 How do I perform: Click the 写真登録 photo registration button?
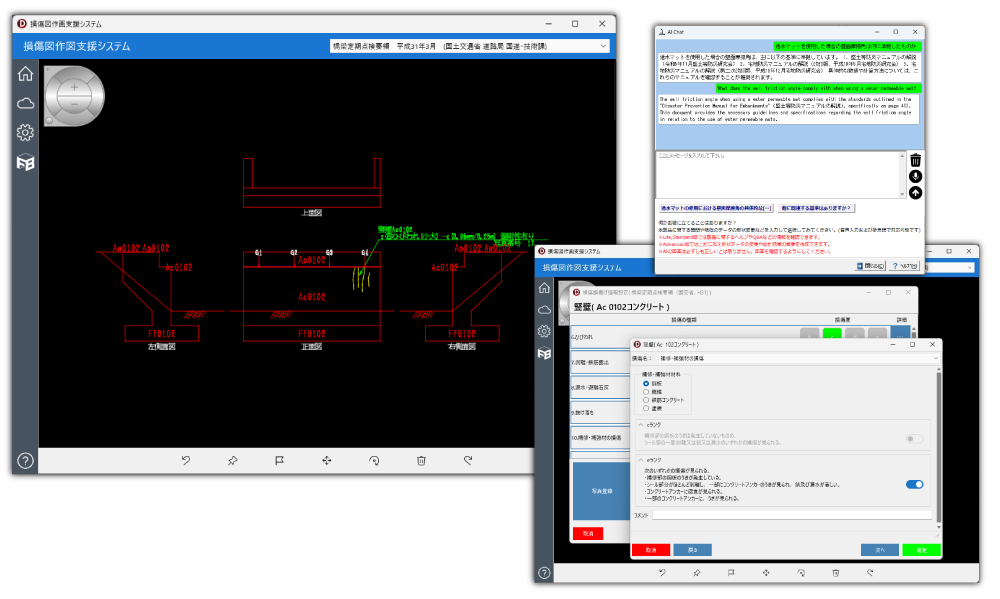pos(601,491)
